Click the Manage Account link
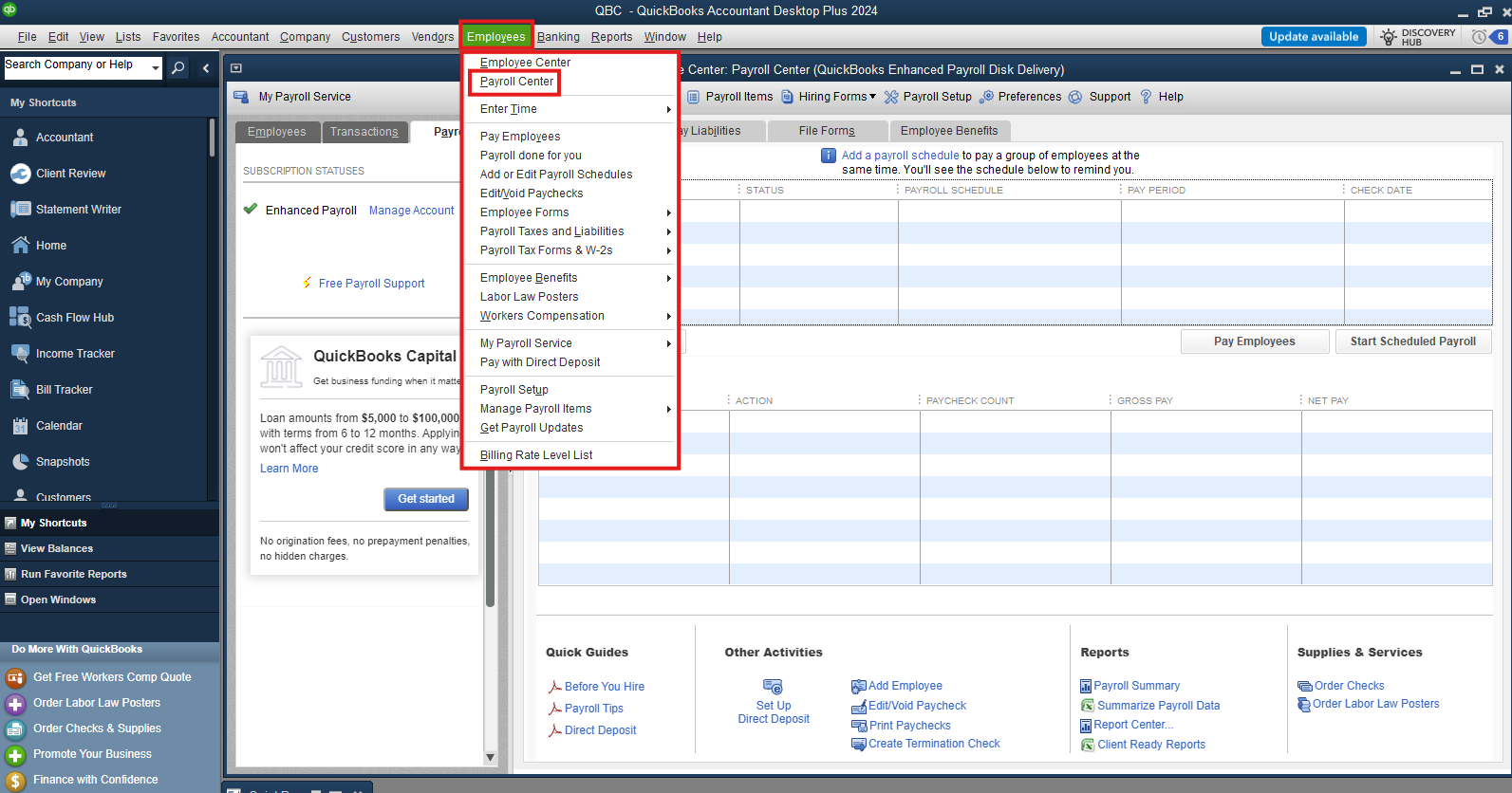Image resolution: width=1512 pixels, height=793 pixels. [x=411, y=211]
